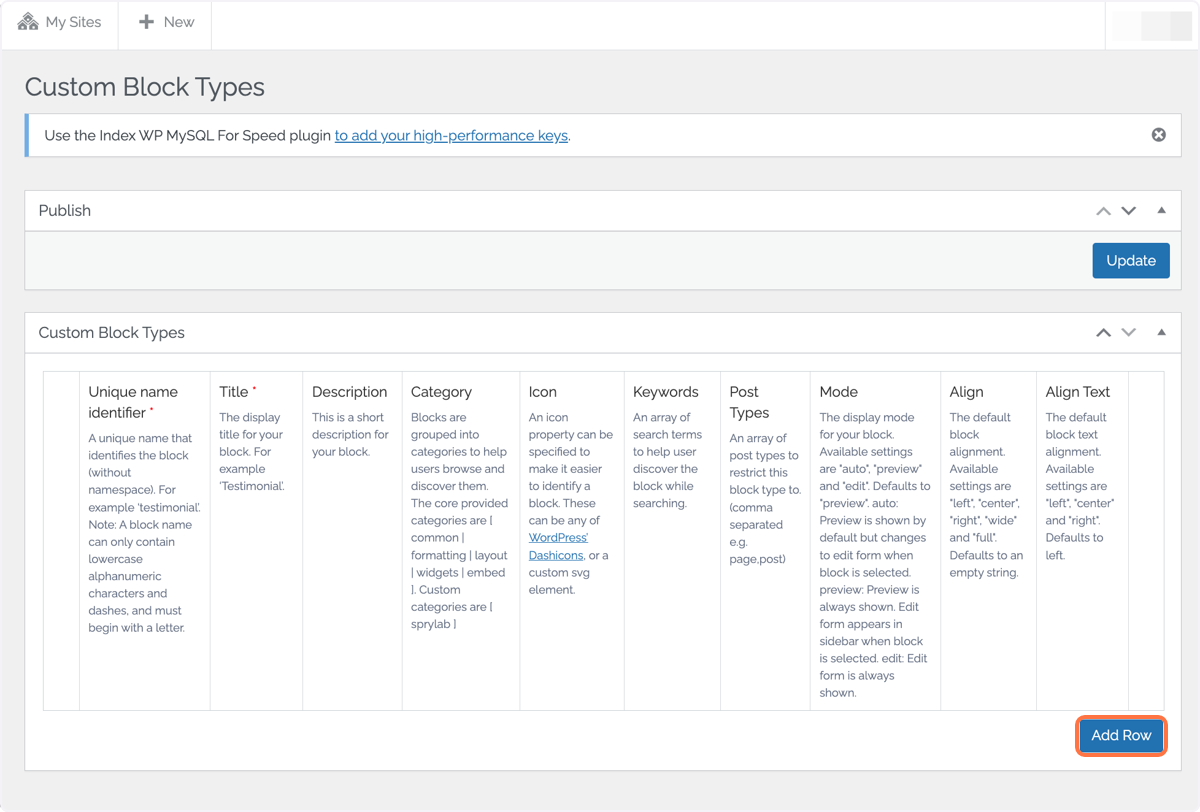Click the 'Custom Block Types' page title
Viewport: 1200px width, 812px height.
click(x=145, y=87)
